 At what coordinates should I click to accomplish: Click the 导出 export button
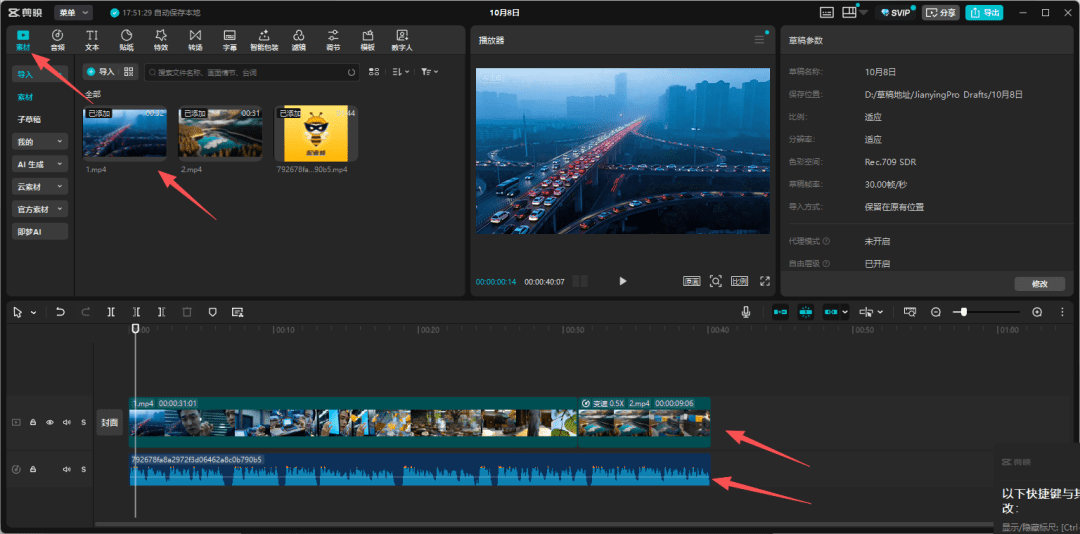pyautogui.click(x=985, y=12)
